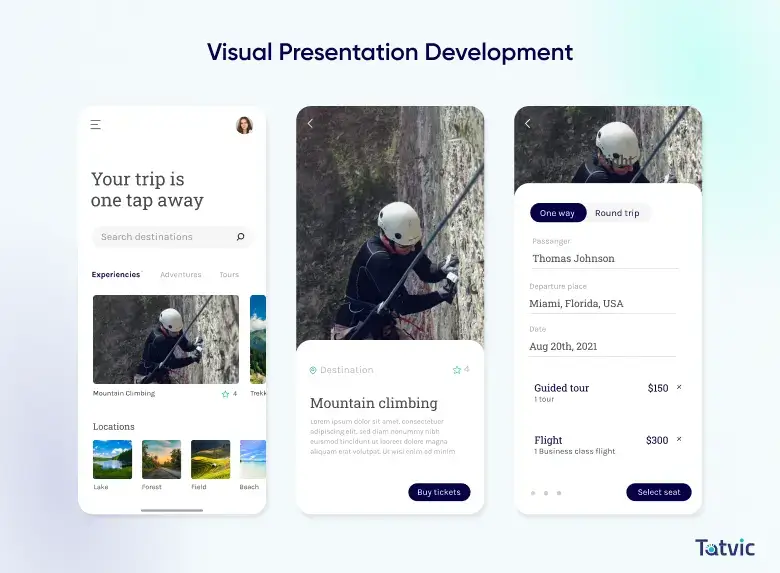
Task: Click the Destination location pin icon
Action: click(x=313, y=370)
